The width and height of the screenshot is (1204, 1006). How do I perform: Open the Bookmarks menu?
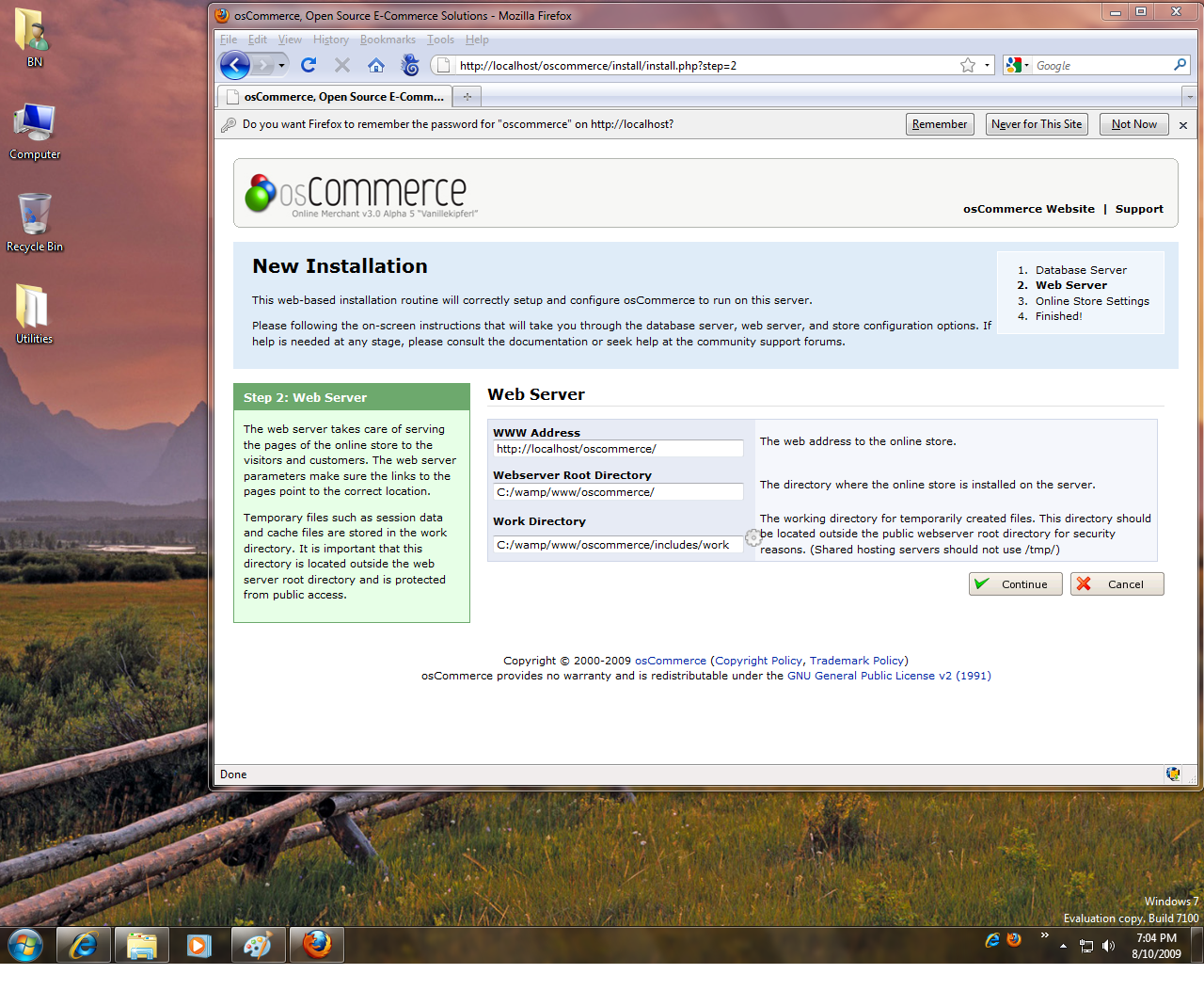388,40
